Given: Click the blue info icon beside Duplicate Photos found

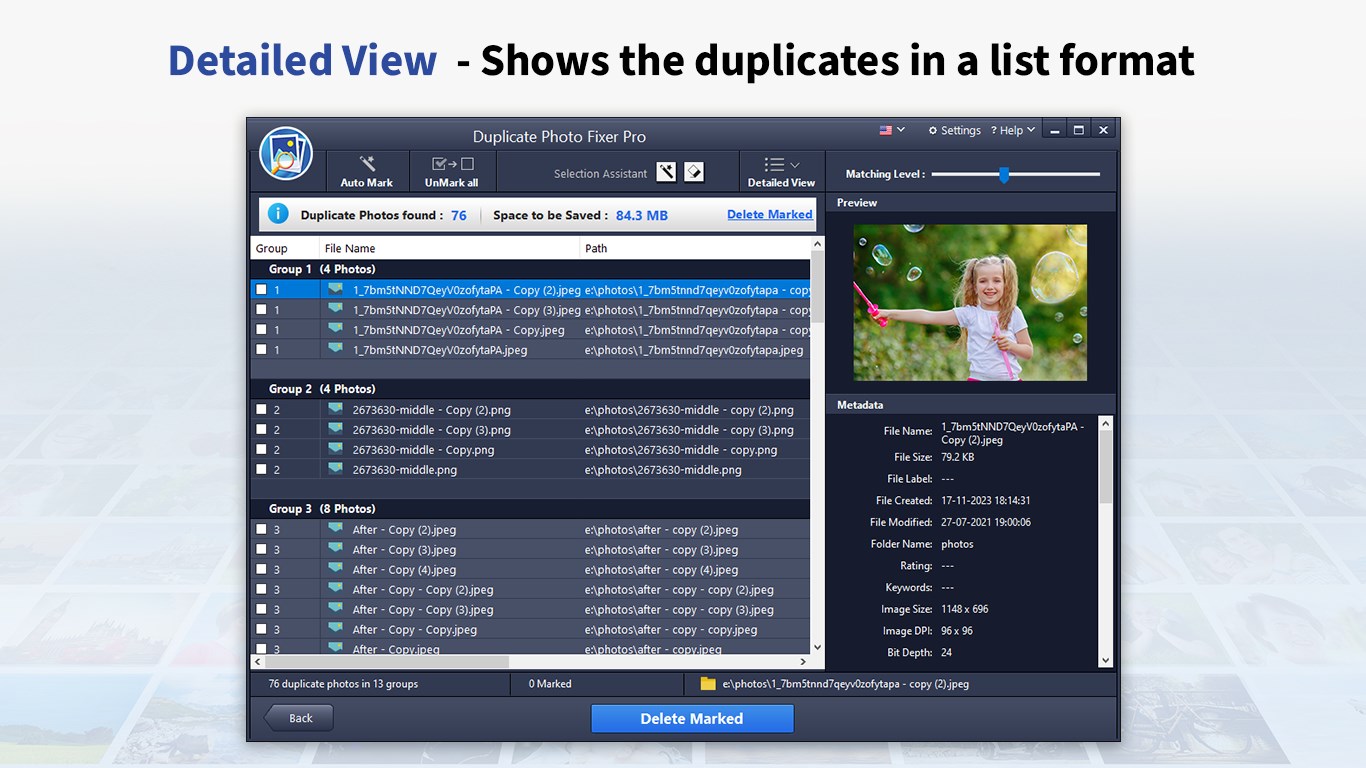Looking at the screenshot, I should coord(278,214).
